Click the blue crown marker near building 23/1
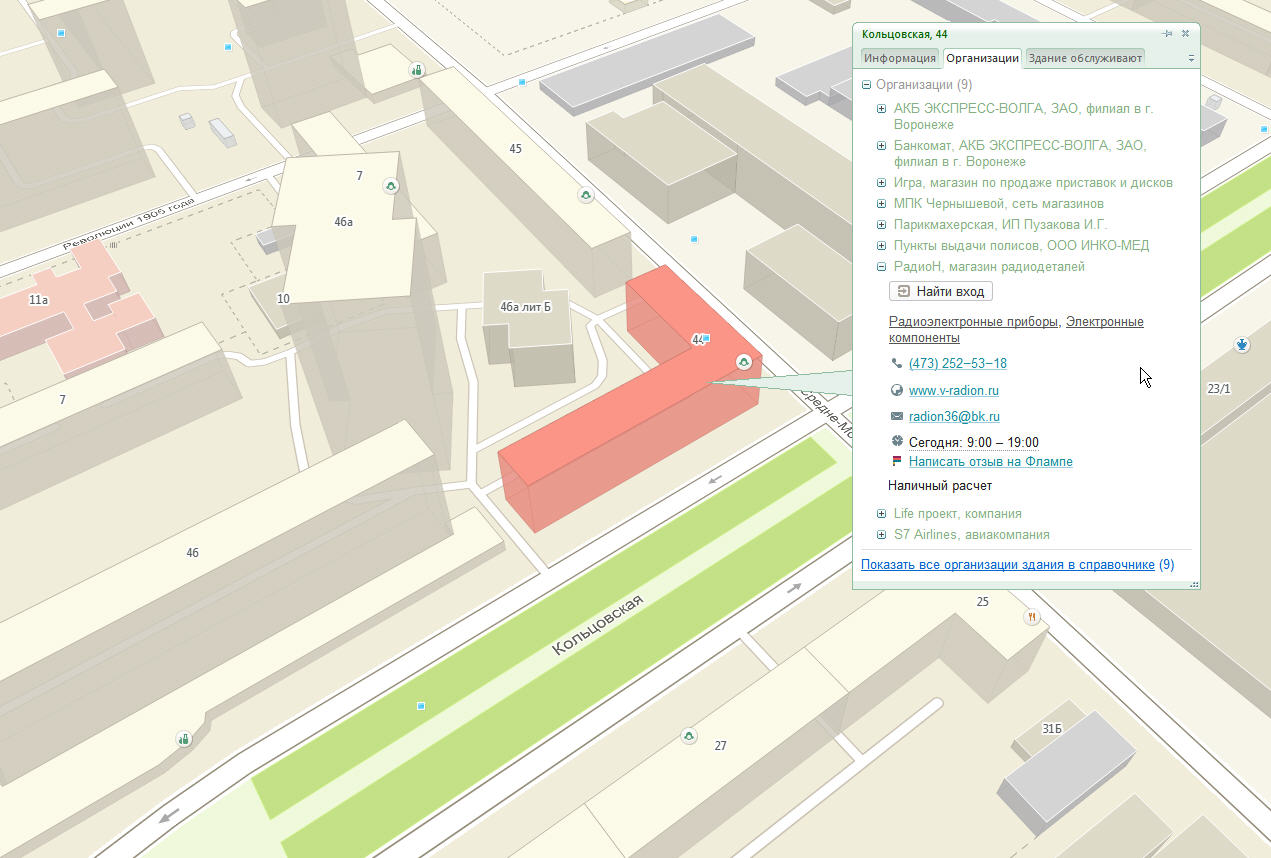 1242,346
